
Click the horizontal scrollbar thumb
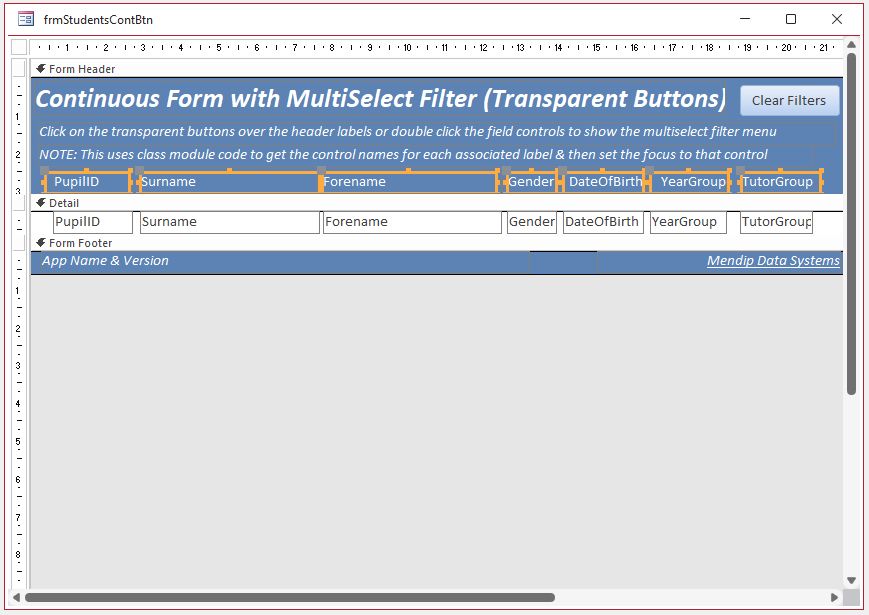click(290, 597)
